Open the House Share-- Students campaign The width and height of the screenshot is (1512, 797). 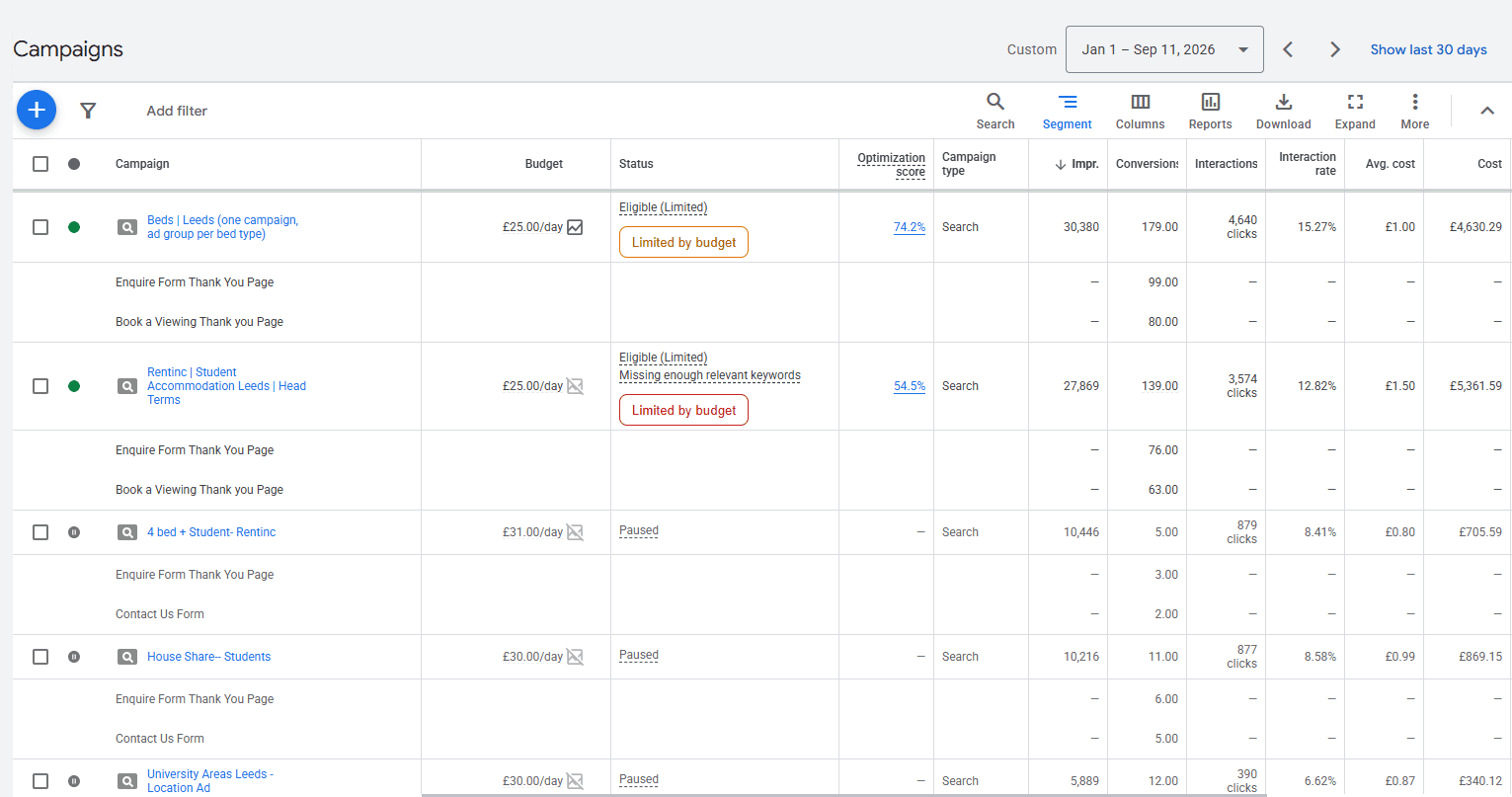tap(208, 657)
